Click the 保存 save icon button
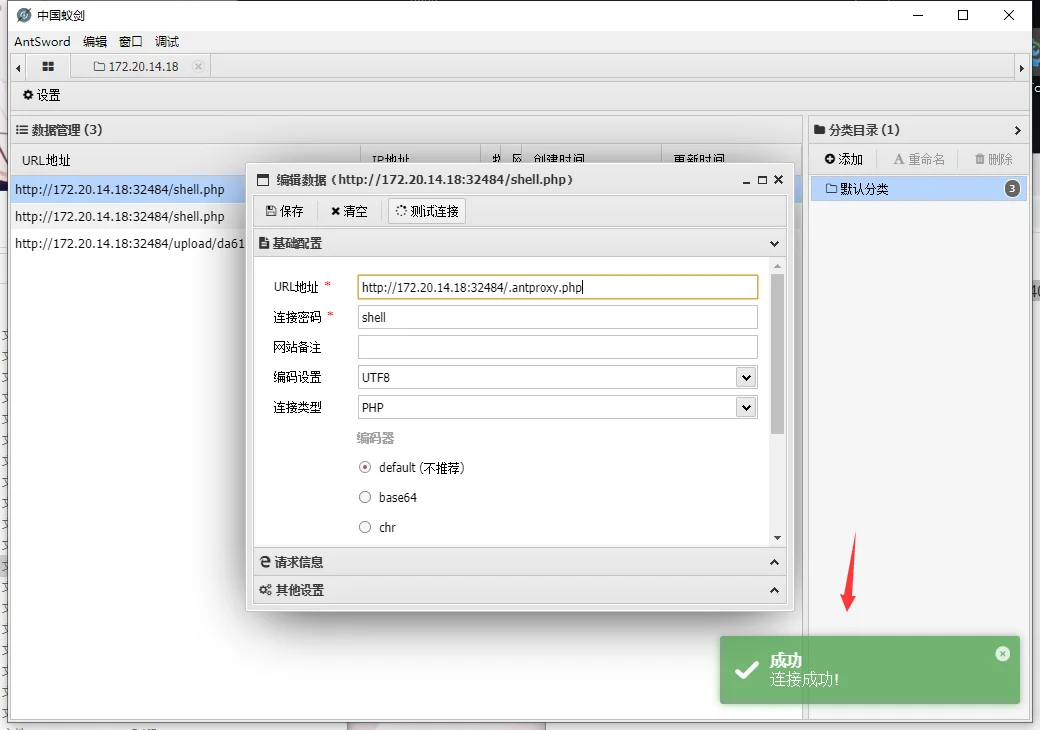The width and height of the screenshot is (1040, 730). pos(285,211)
